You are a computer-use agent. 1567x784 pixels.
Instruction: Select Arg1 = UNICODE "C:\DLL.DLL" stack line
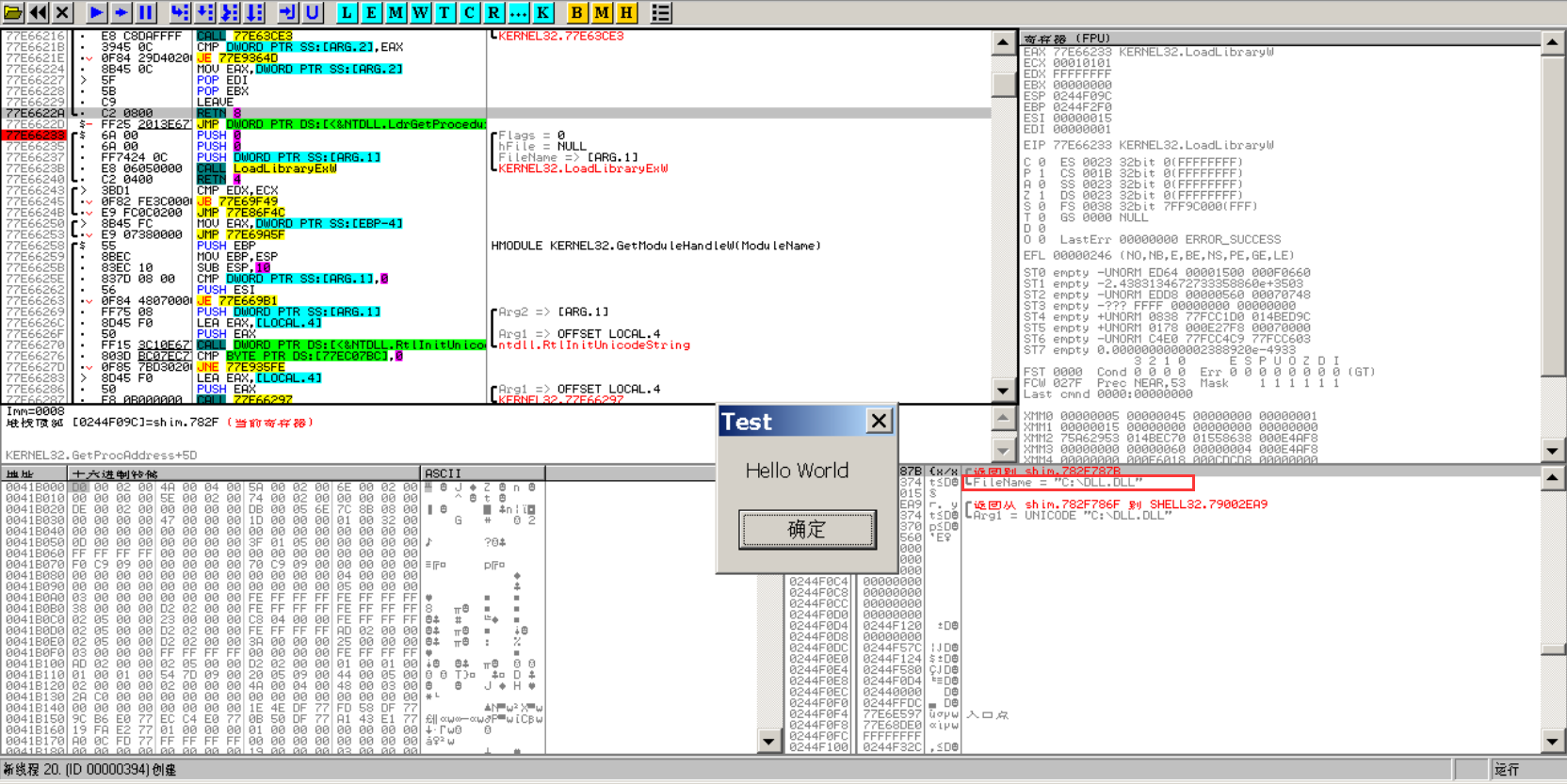pyautogui.click(x=1073, y=516)
